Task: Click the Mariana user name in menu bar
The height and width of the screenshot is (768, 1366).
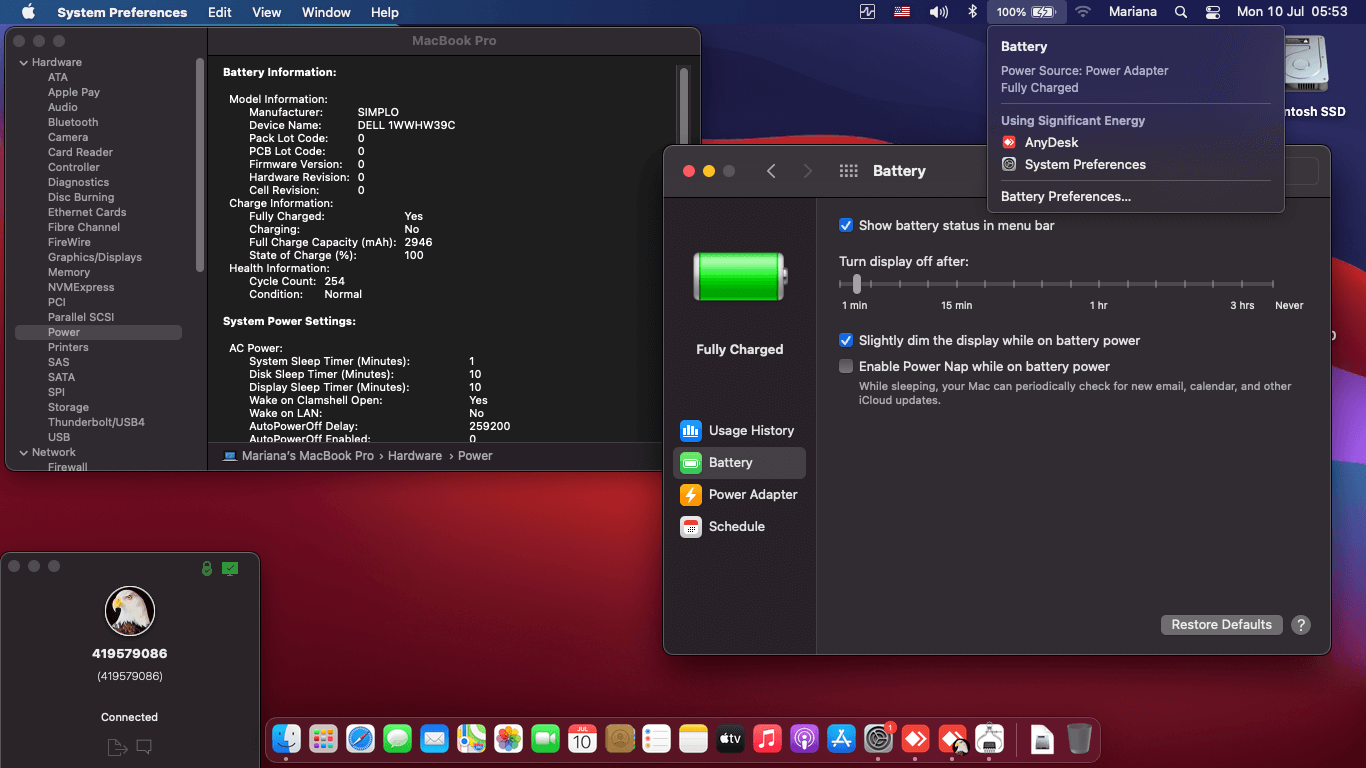Action: (1133, 12)
